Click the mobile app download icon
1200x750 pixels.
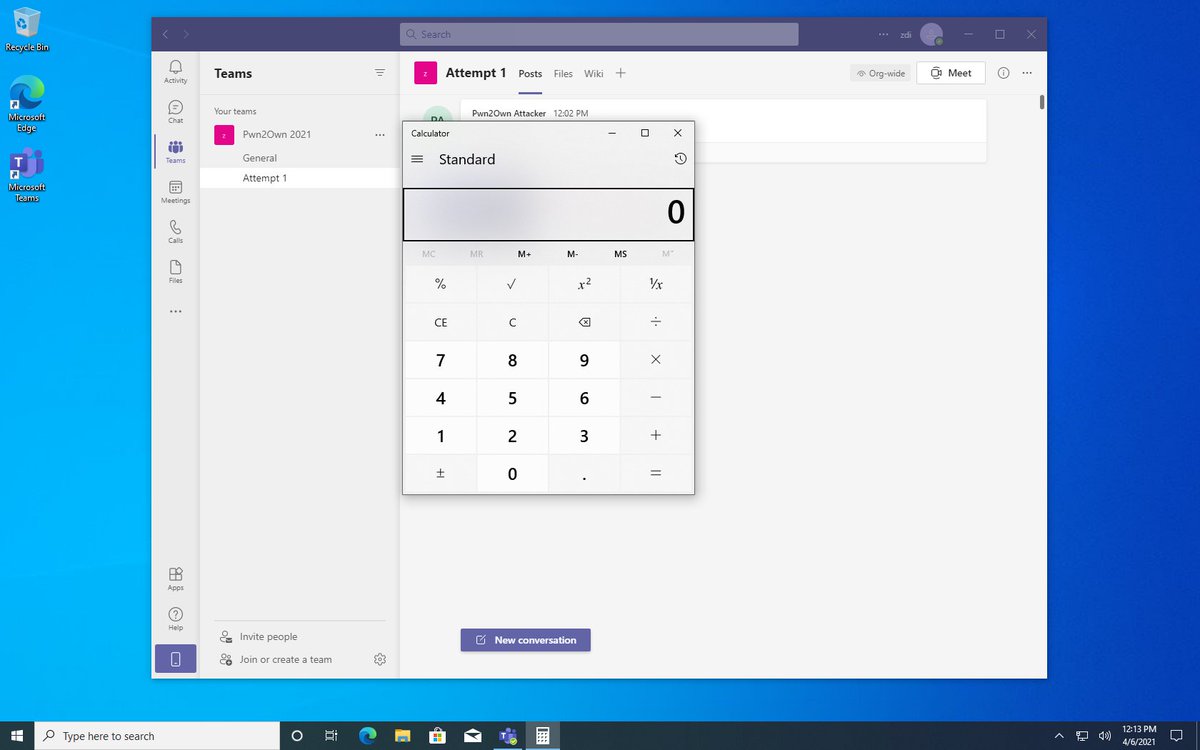click(175, 659)
